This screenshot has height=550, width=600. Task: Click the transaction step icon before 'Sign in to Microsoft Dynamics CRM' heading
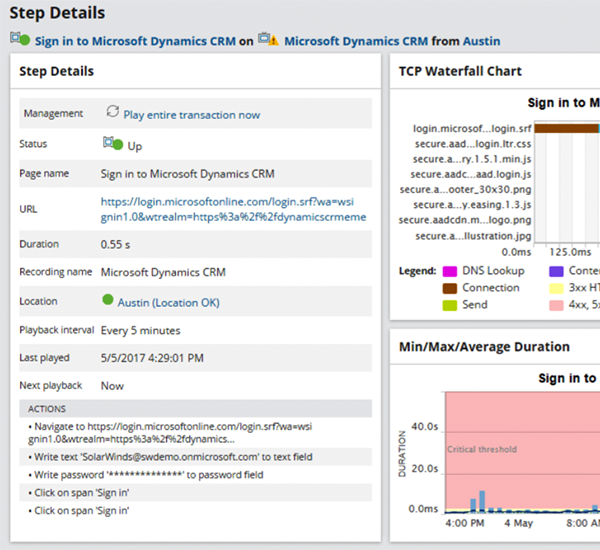click(20, 39)
